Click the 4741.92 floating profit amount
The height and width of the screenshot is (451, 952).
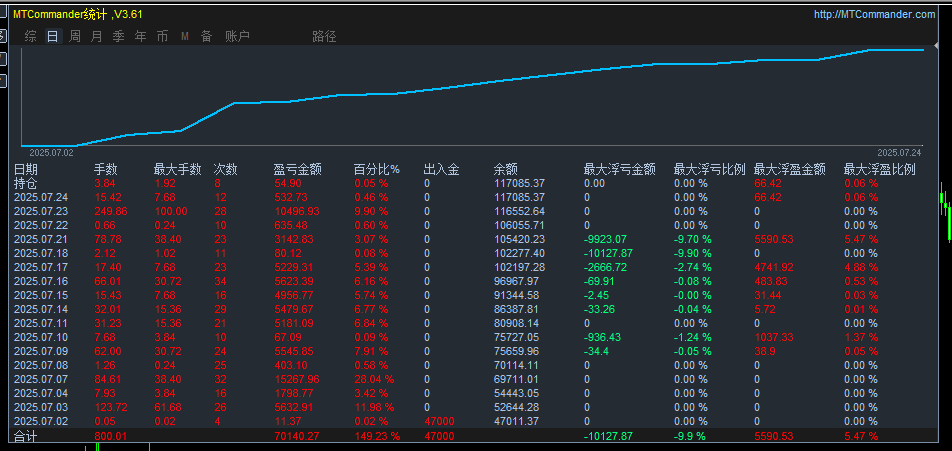[x=774, y=267]
